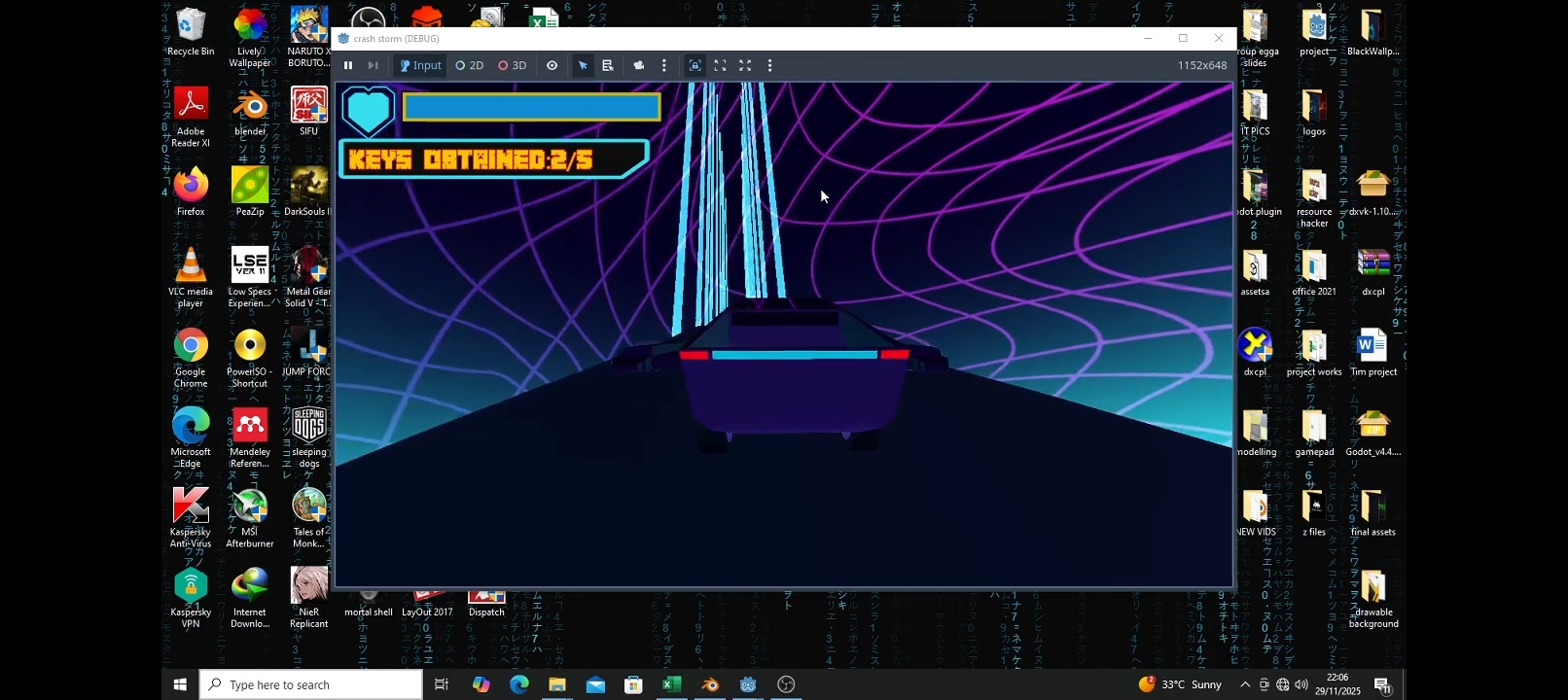Screen dimensions: 1568x700
Task: Toggle embed game on next play
Action: click(695, 65)
